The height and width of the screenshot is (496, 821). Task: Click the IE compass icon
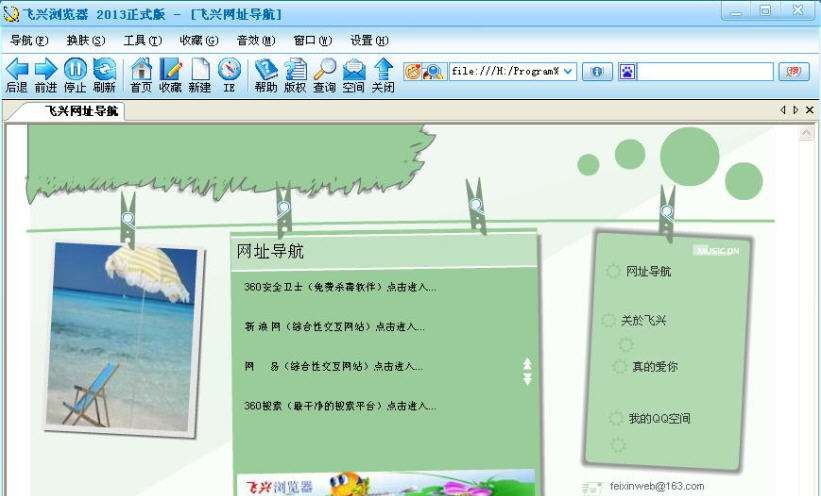pos(229,69)
